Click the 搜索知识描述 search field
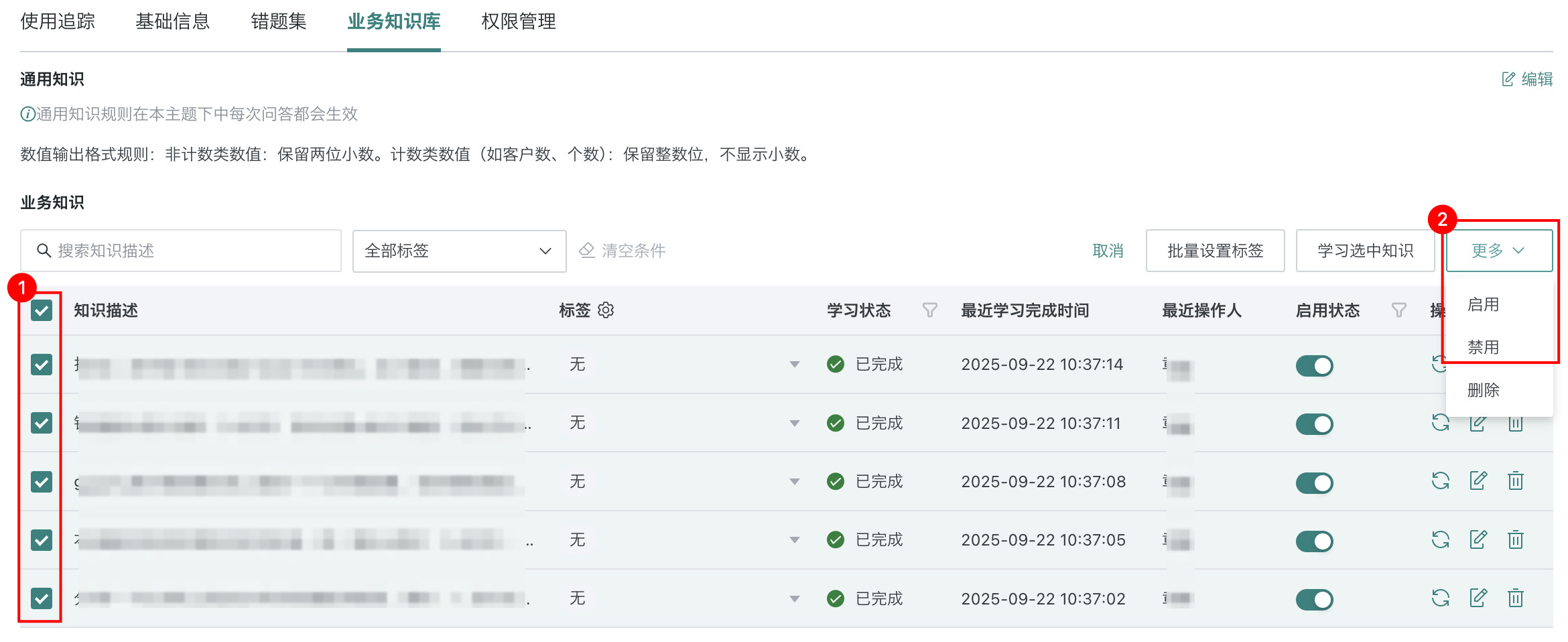1568x642 pixels. 181,251
